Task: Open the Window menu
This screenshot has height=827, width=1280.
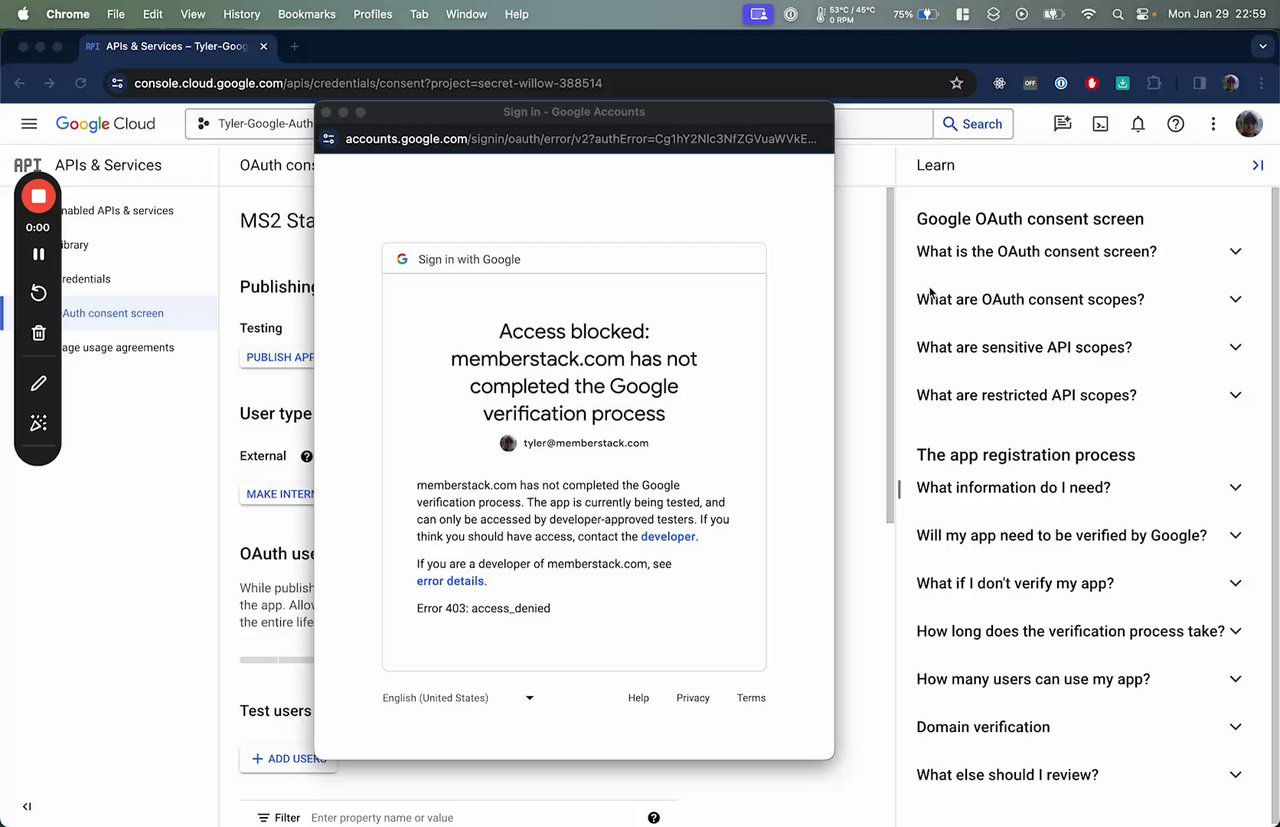Action: [466, 14]
